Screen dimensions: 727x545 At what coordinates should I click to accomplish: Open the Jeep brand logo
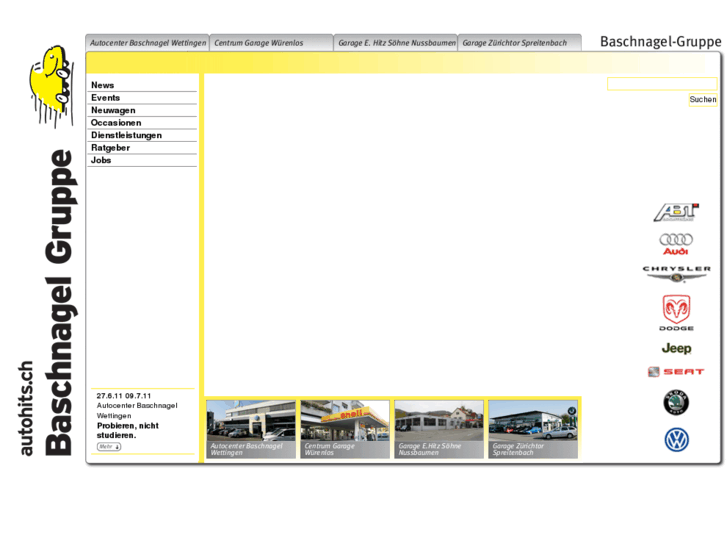point(676,348)
